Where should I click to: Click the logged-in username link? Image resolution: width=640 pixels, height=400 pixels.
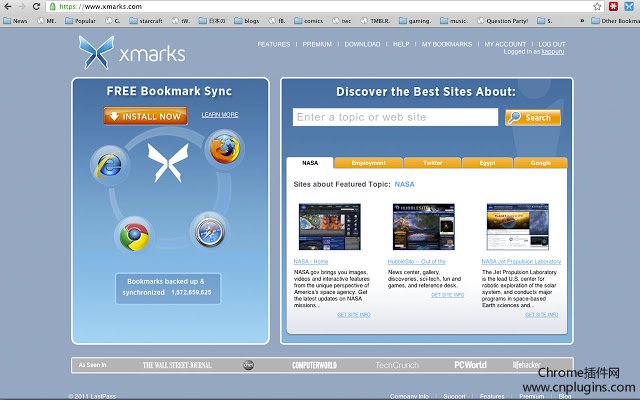click(553, 52)
